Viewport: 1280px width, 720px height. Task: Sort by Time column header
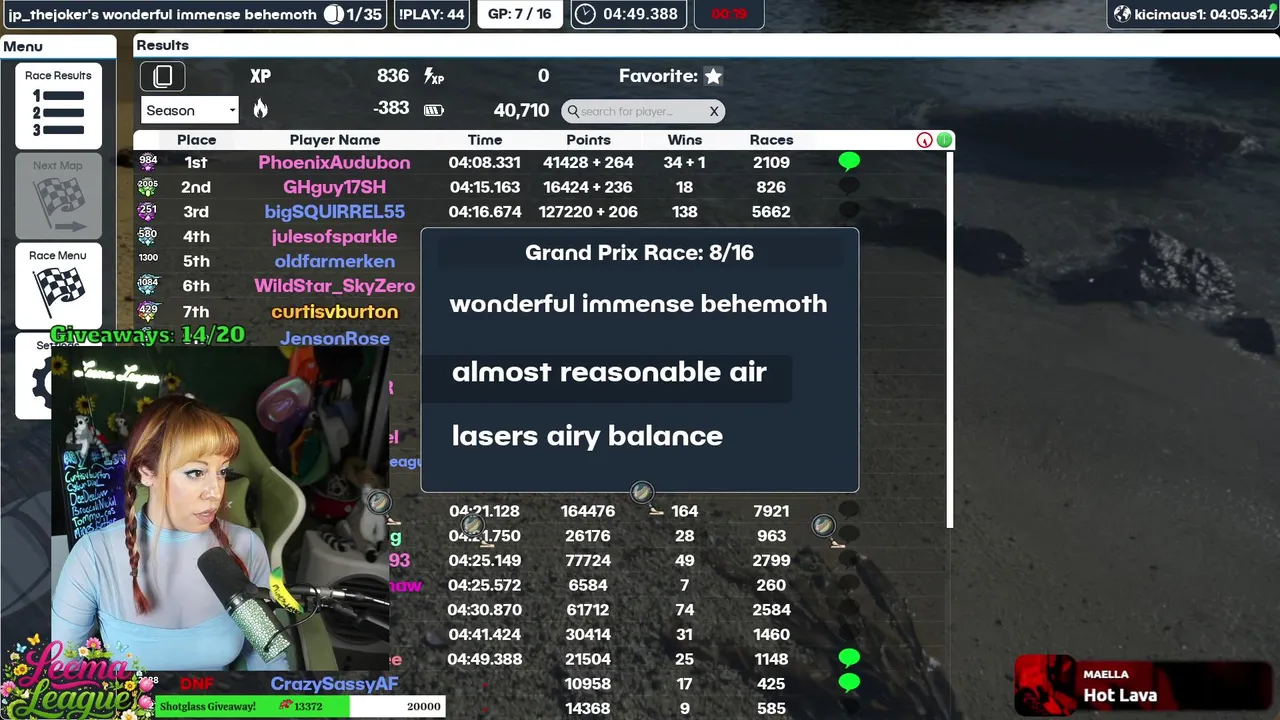point(484,140)
